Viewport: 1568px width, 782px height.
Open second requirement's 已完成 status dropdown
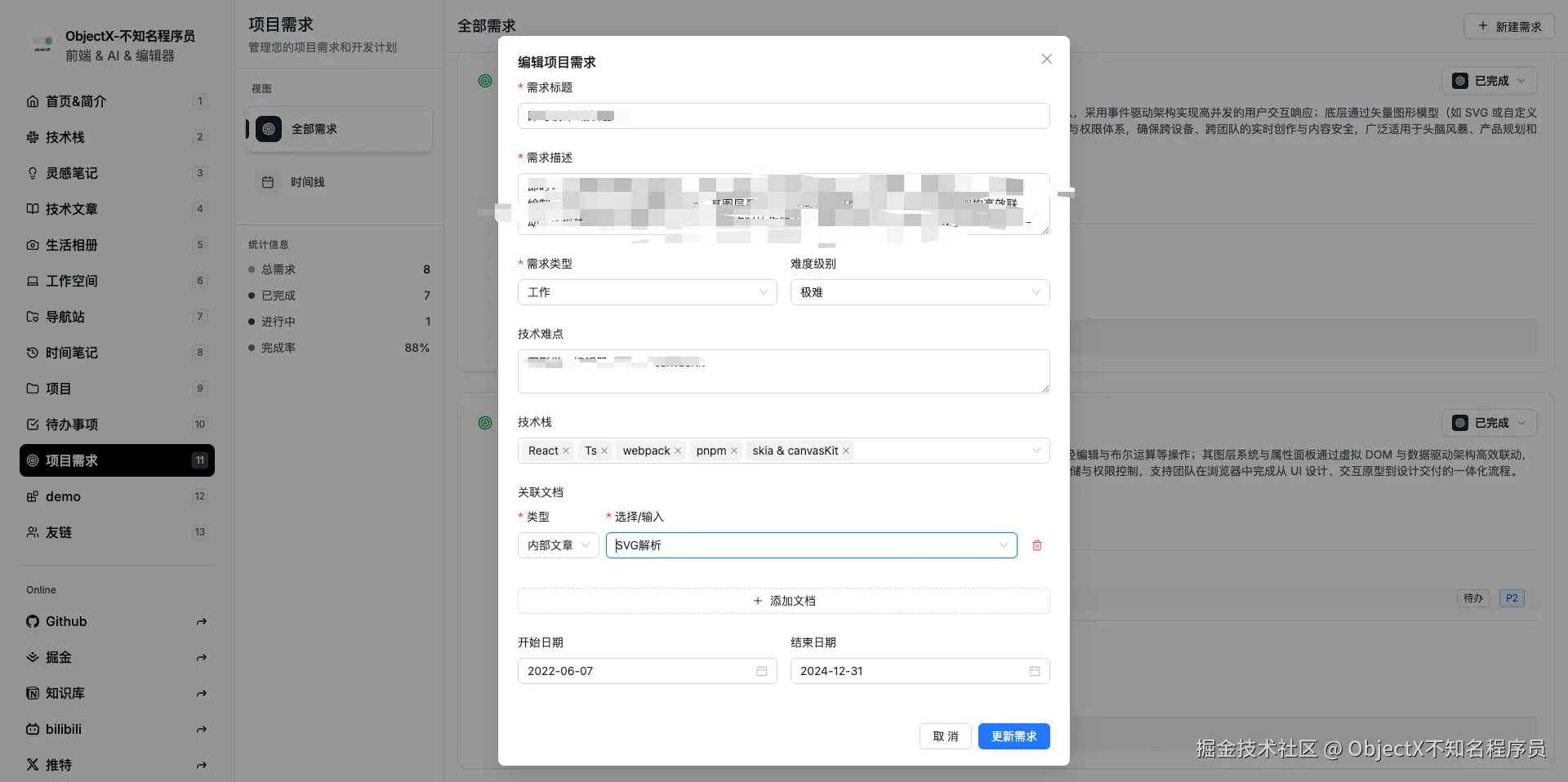pyautogui.click(x=1490, y=423)
